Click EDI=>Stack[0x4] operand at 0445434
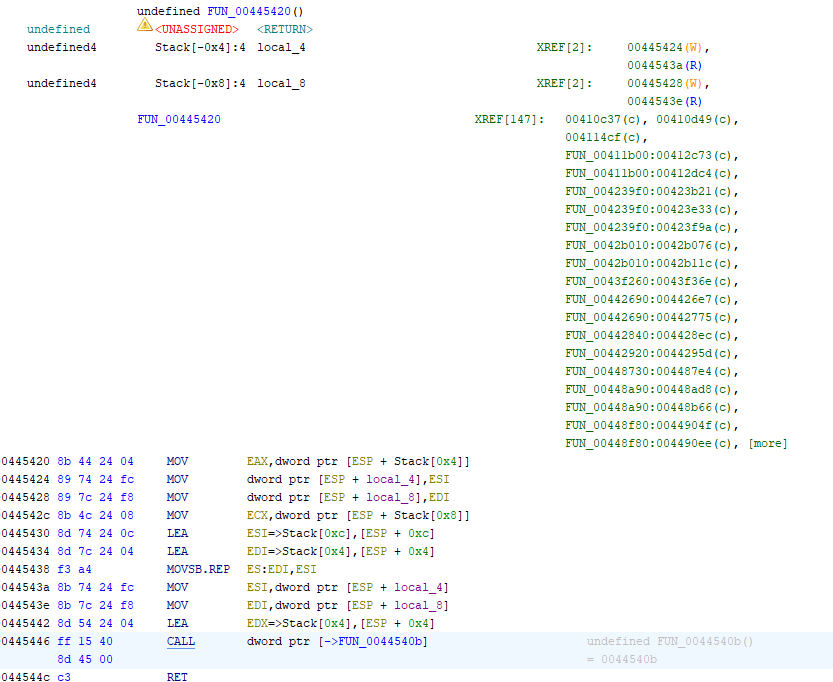 point(299,552)
